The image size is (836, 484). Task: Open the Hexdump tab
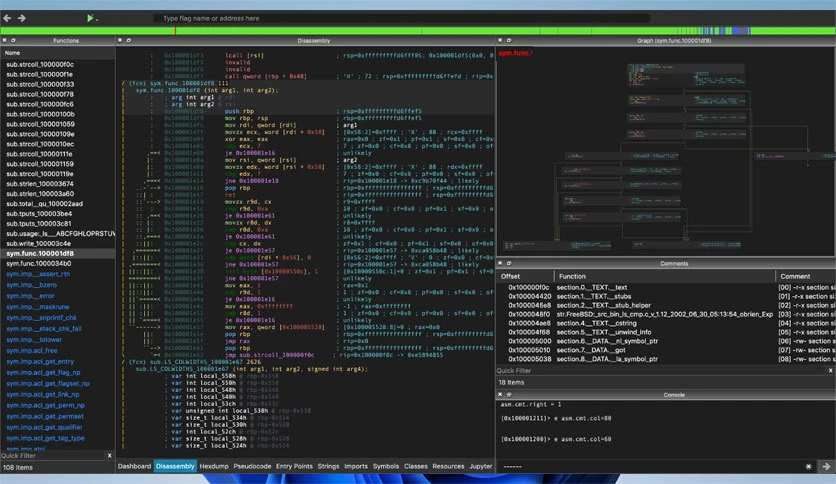click(x=214, y=466)
